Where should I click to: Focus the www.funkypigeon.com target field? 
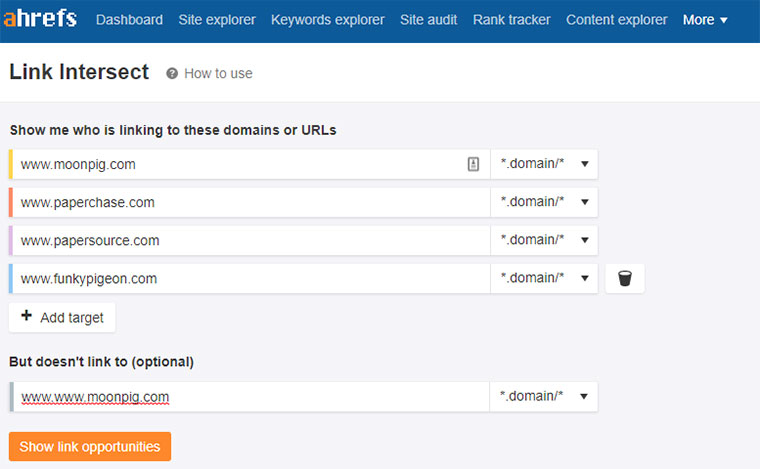coord(251,279)
